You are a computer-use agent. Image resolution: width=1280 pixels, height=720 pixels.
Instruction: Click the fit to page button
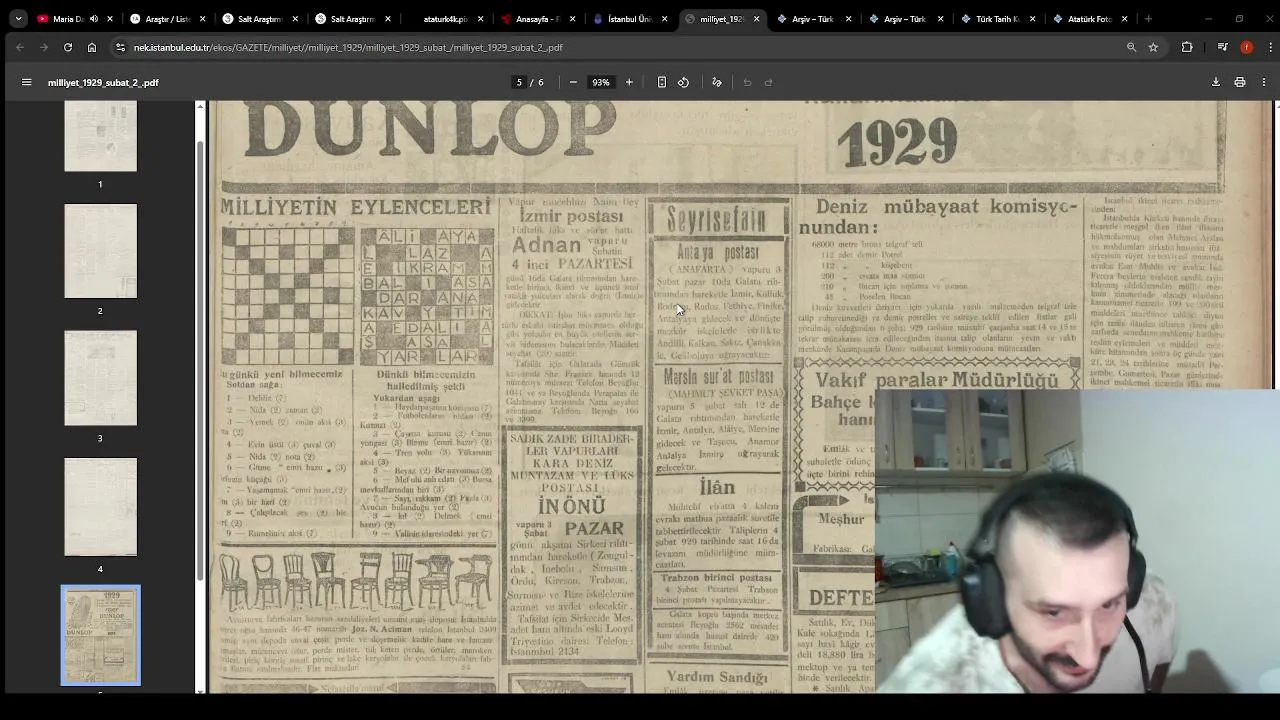661,82
